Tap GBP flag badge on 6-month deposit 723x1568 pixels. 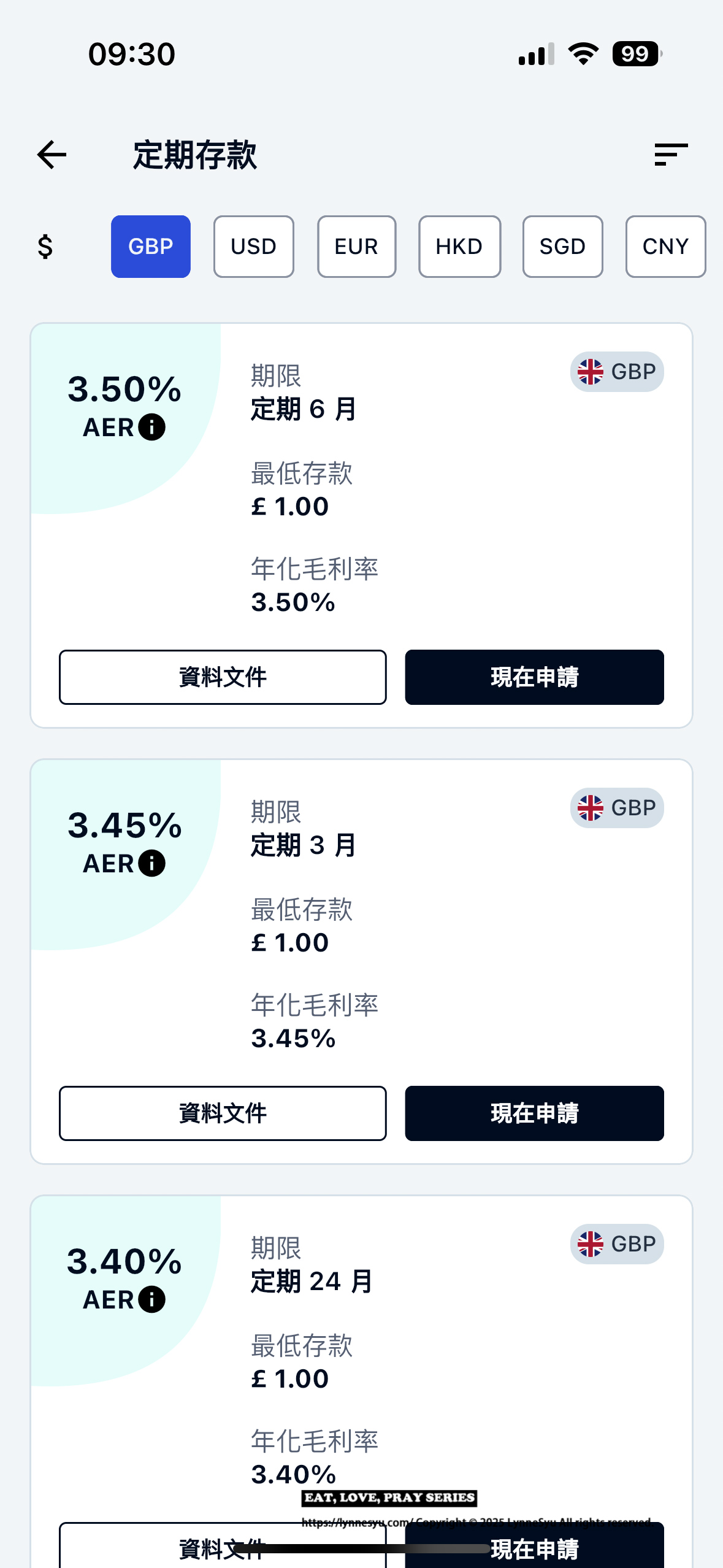pyautogui.click(x=617, y=372)
